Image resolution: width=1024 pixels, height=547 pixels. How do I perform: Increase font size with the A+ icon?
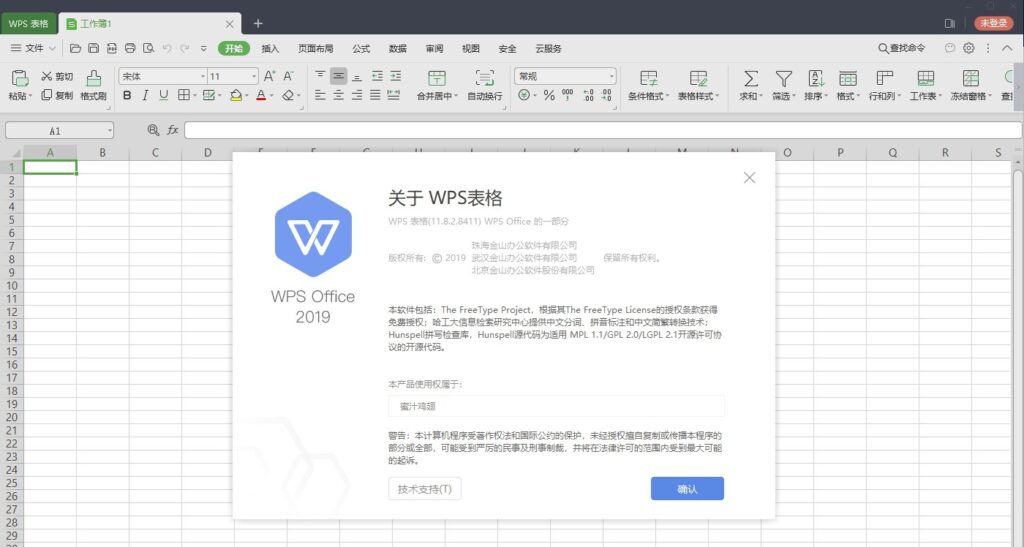(269, 76)
